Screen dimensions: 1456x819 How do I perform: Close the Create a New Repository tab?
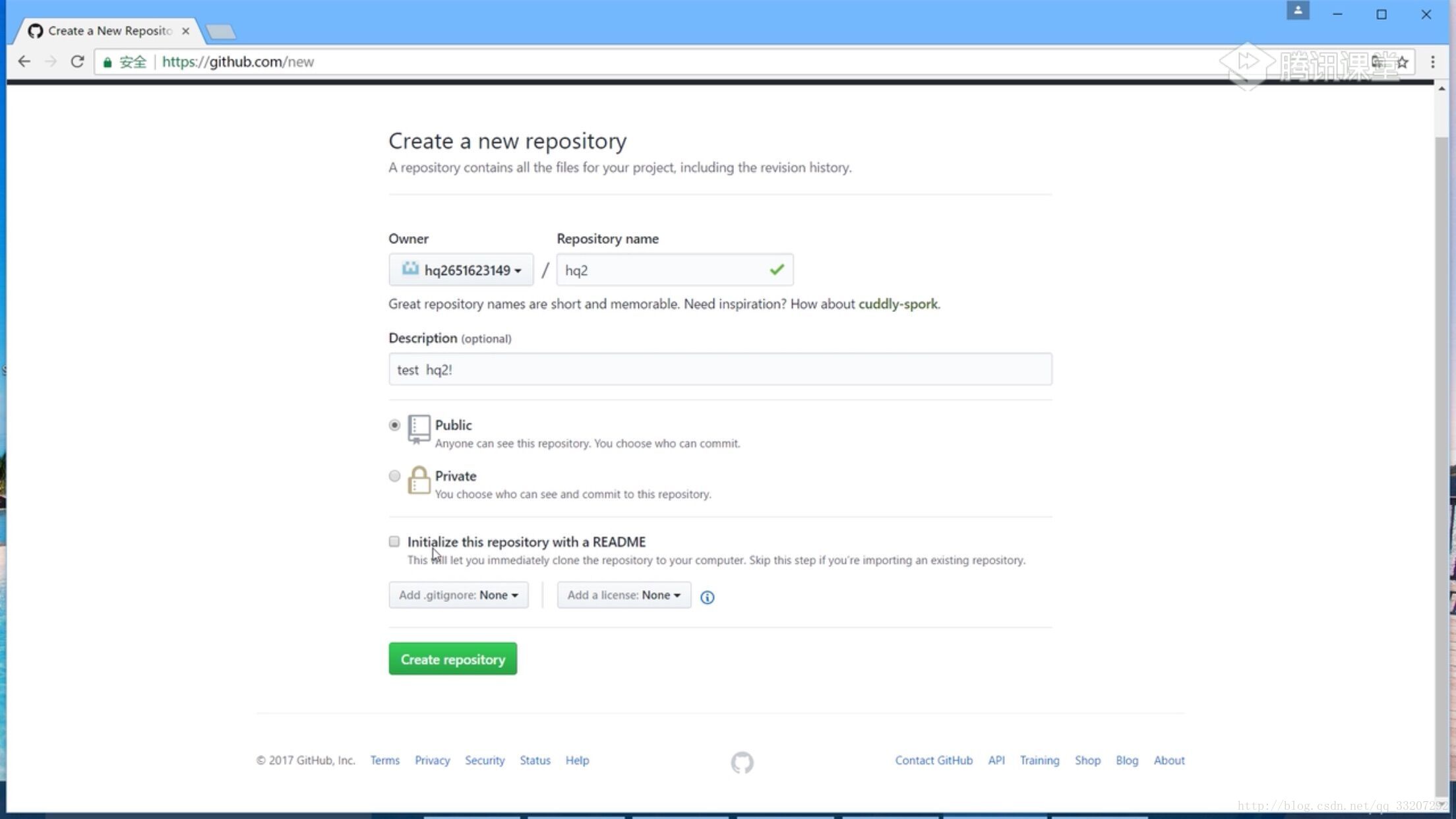[x=186, y=31]
